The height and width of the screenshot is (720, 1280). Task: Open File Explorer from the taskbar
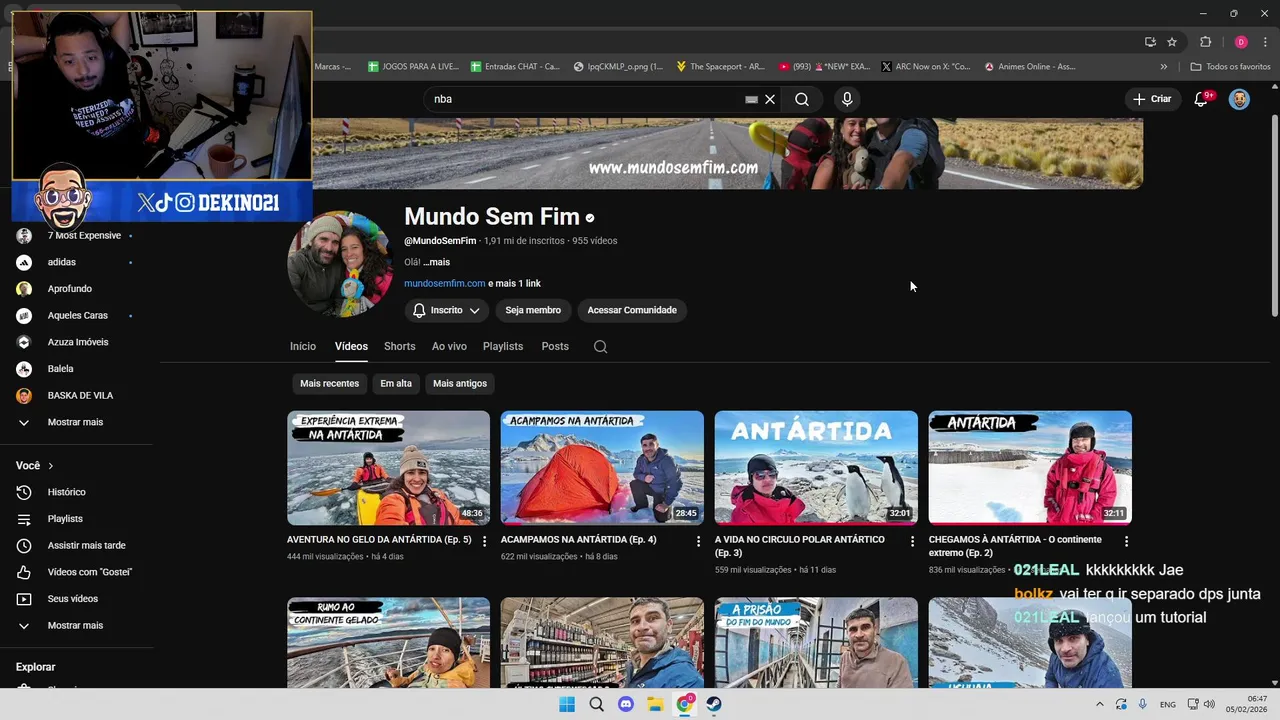point(655,704)
